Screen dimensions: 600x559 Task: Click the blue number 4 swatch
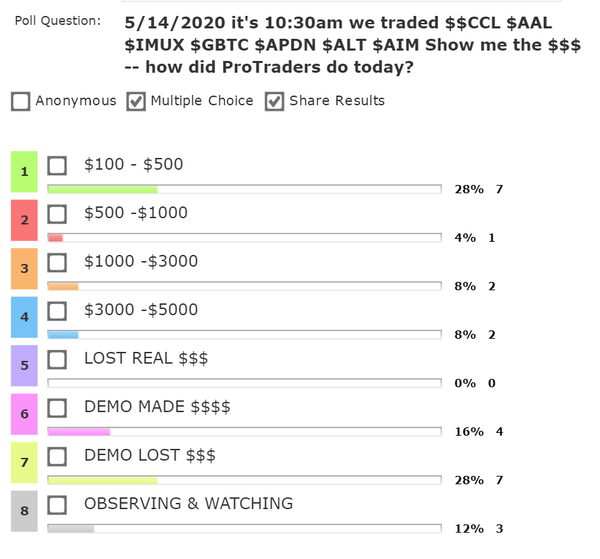pyautogui.click(x=24, y=317)
